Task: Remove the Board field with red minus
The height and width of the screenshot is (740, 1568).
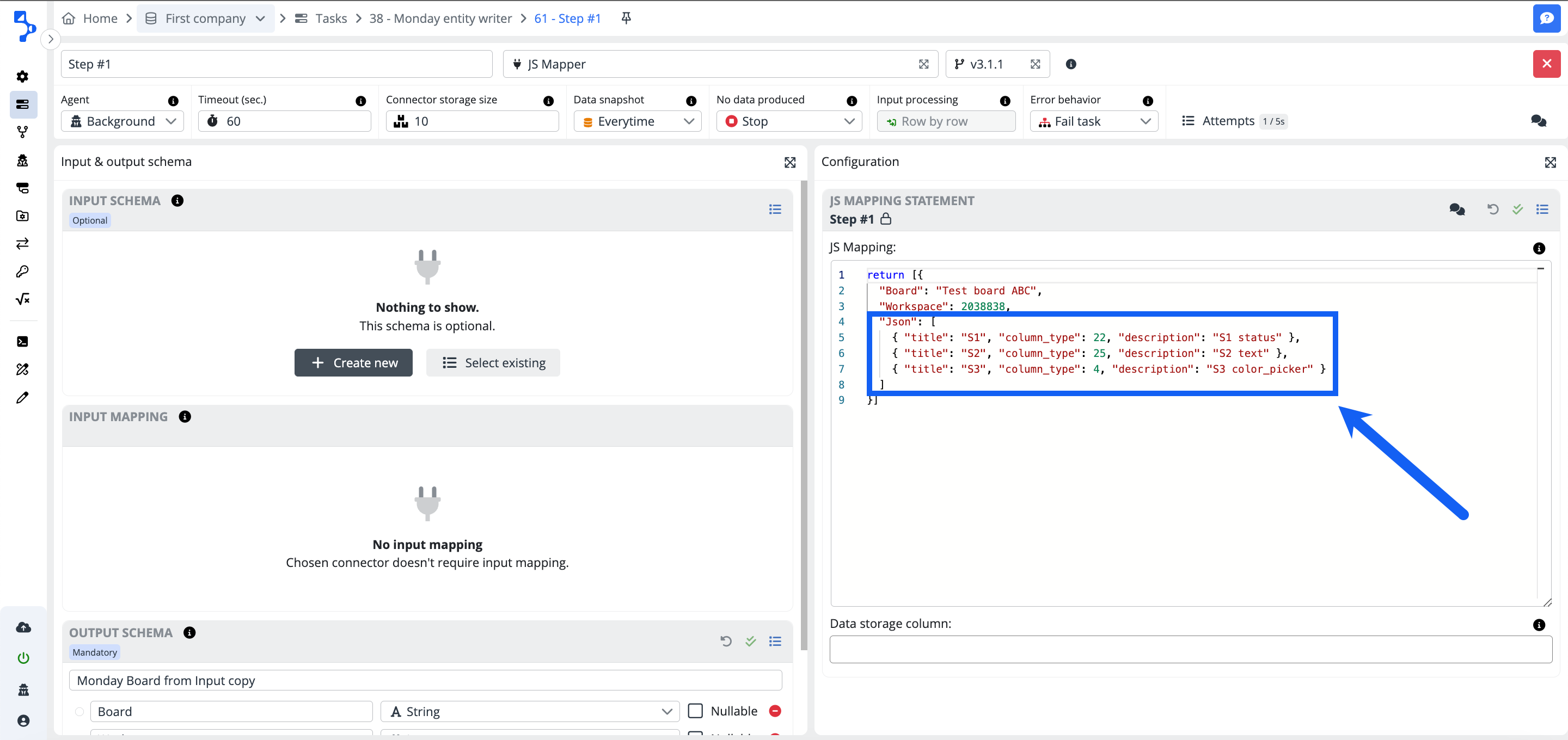Action: (x=775, y=711)
